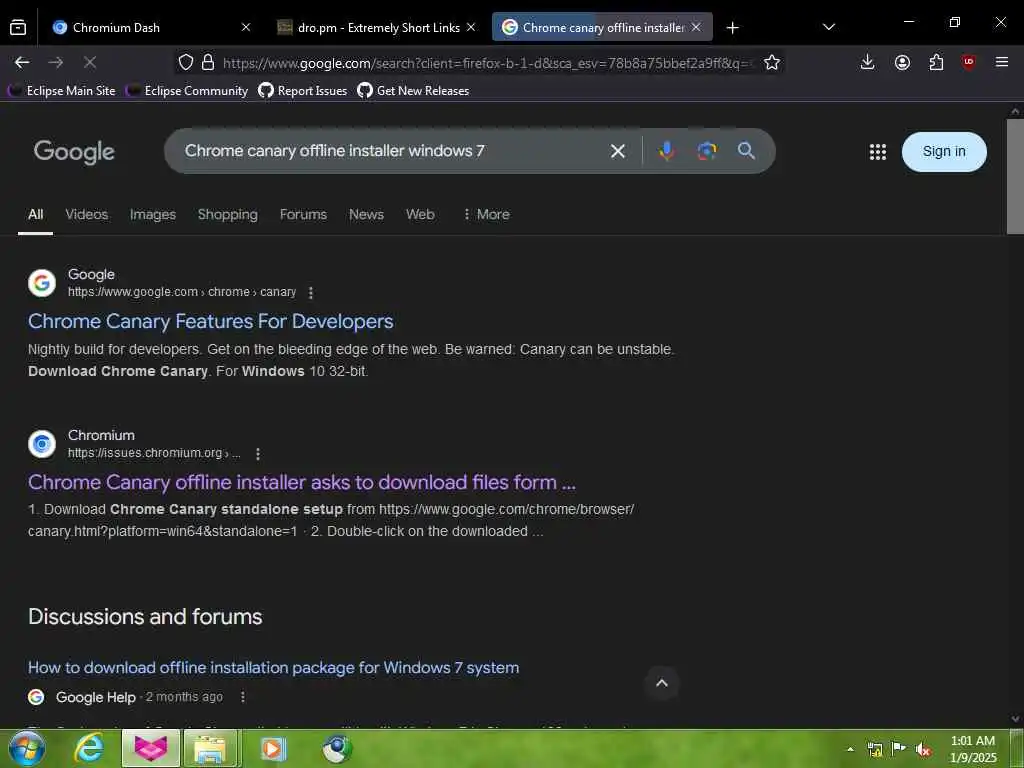1024x768 pixels.
Task: Close the dro.pm tab
Action: click(x=471, y=27)
